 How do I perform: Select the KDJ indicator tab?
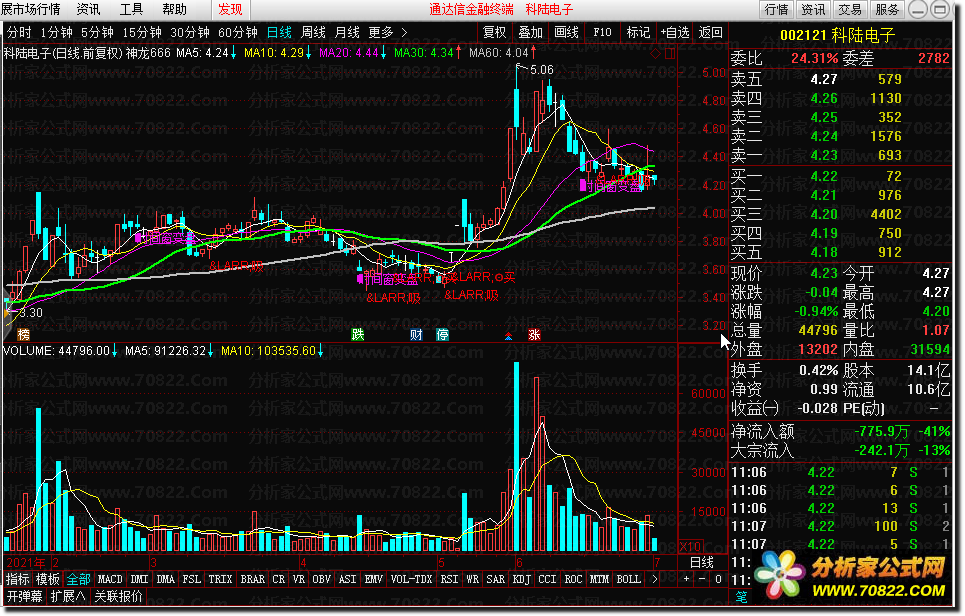(x=521, y=579)
